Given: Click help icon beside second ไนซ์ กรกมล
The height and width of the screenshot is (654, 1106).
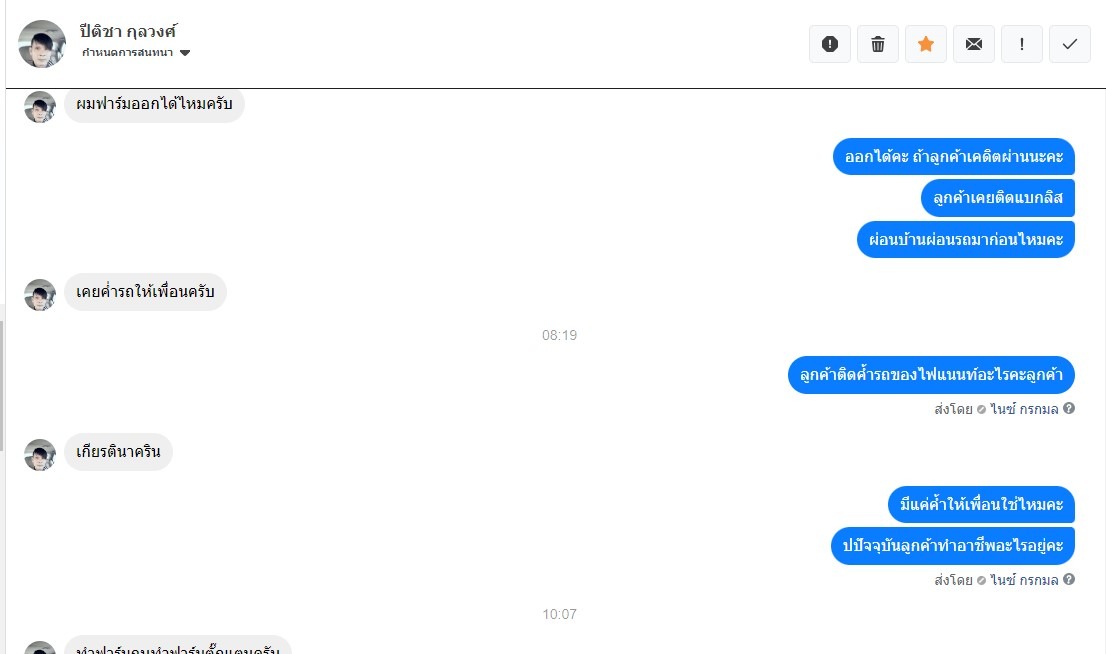Looking at the screenshot, I should pos(1069,579).
